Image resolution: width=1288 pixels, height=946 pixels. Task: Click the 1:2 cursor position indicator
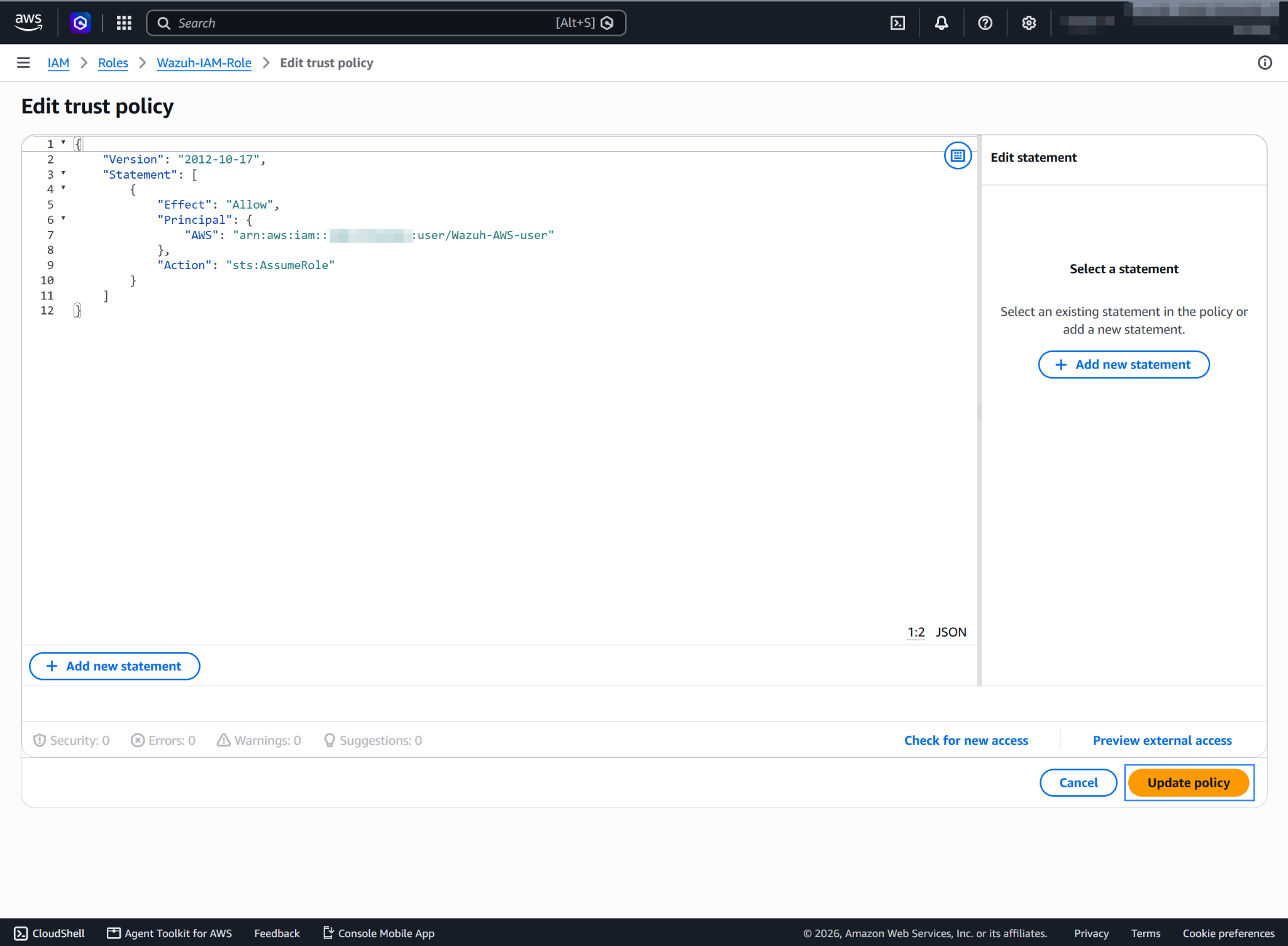pyautogui.click(x=916, y=632)
